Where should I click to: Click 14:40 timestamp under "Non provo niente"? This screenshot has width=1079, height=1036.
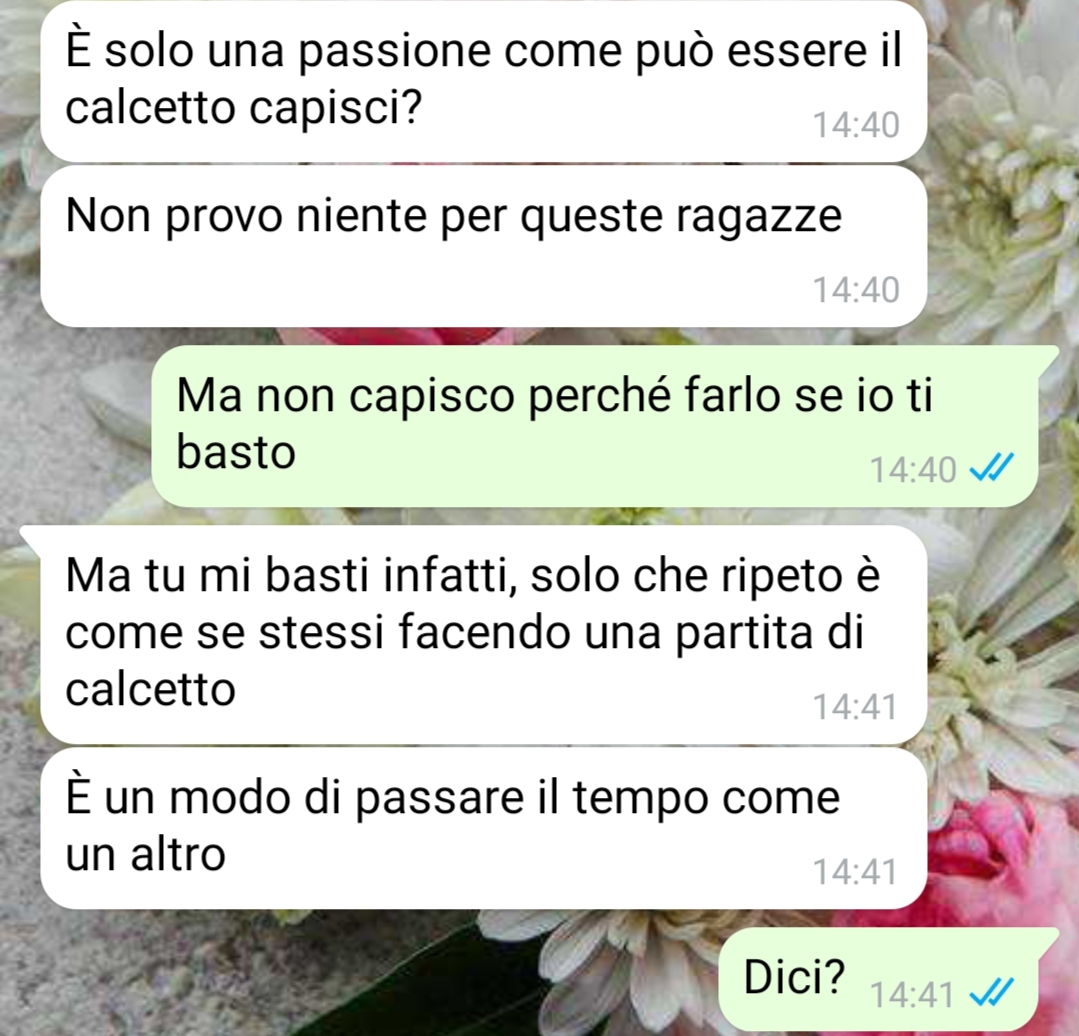pos(856,290)
